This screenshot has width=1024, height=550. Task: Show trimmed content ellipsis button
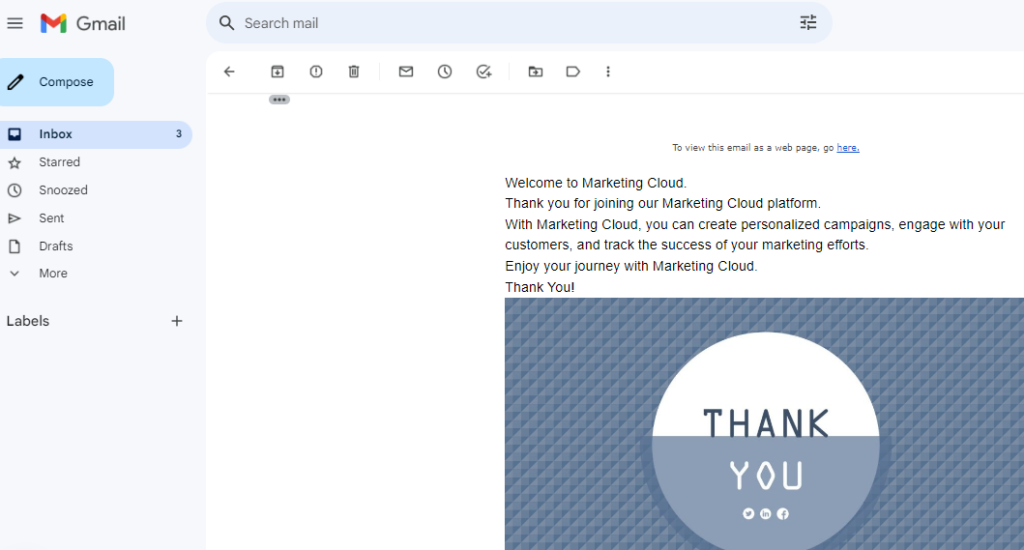coord(279,99)
